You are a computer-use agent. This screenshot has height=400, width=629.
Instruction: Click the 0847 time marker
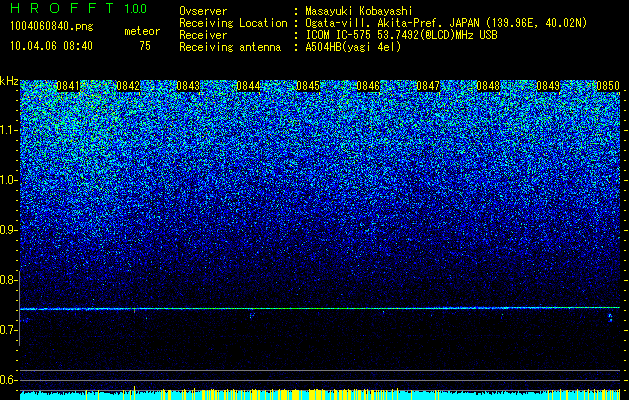[428, 86]
